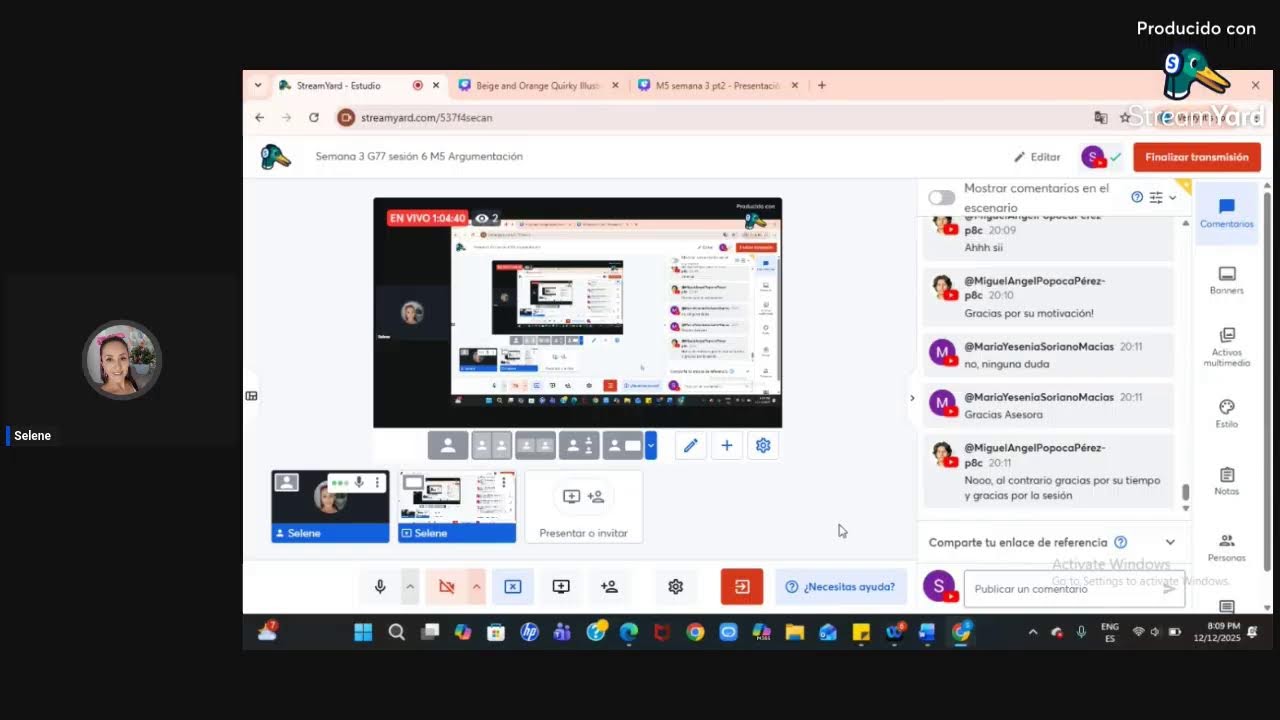This screenshot has width=1280, height=720.
Task: Collapse side panel with the small arrow handle
Action: pyautogui.click(x=911, y=398)
